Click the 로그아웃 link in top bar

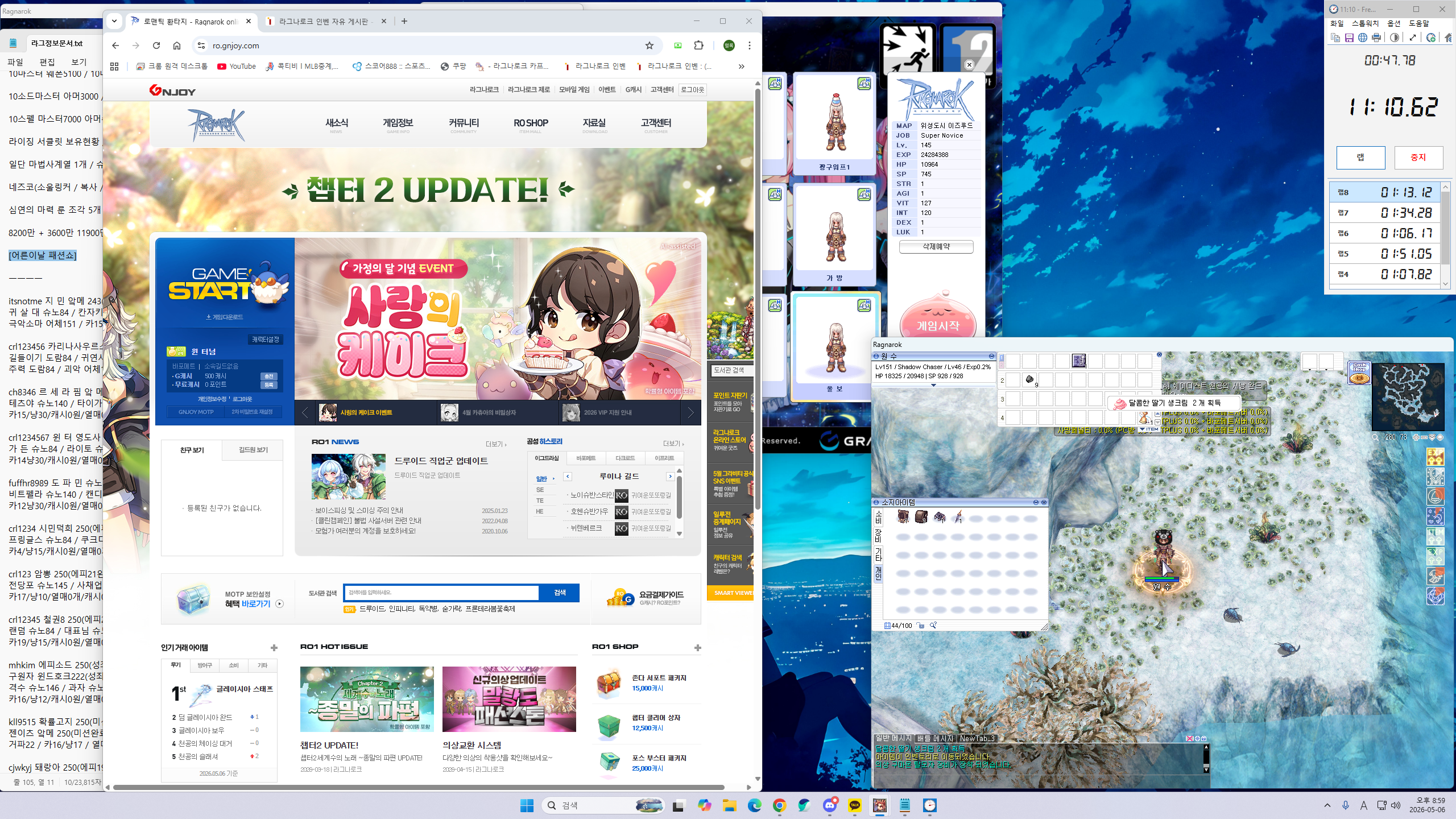click(x=692, y=90)
